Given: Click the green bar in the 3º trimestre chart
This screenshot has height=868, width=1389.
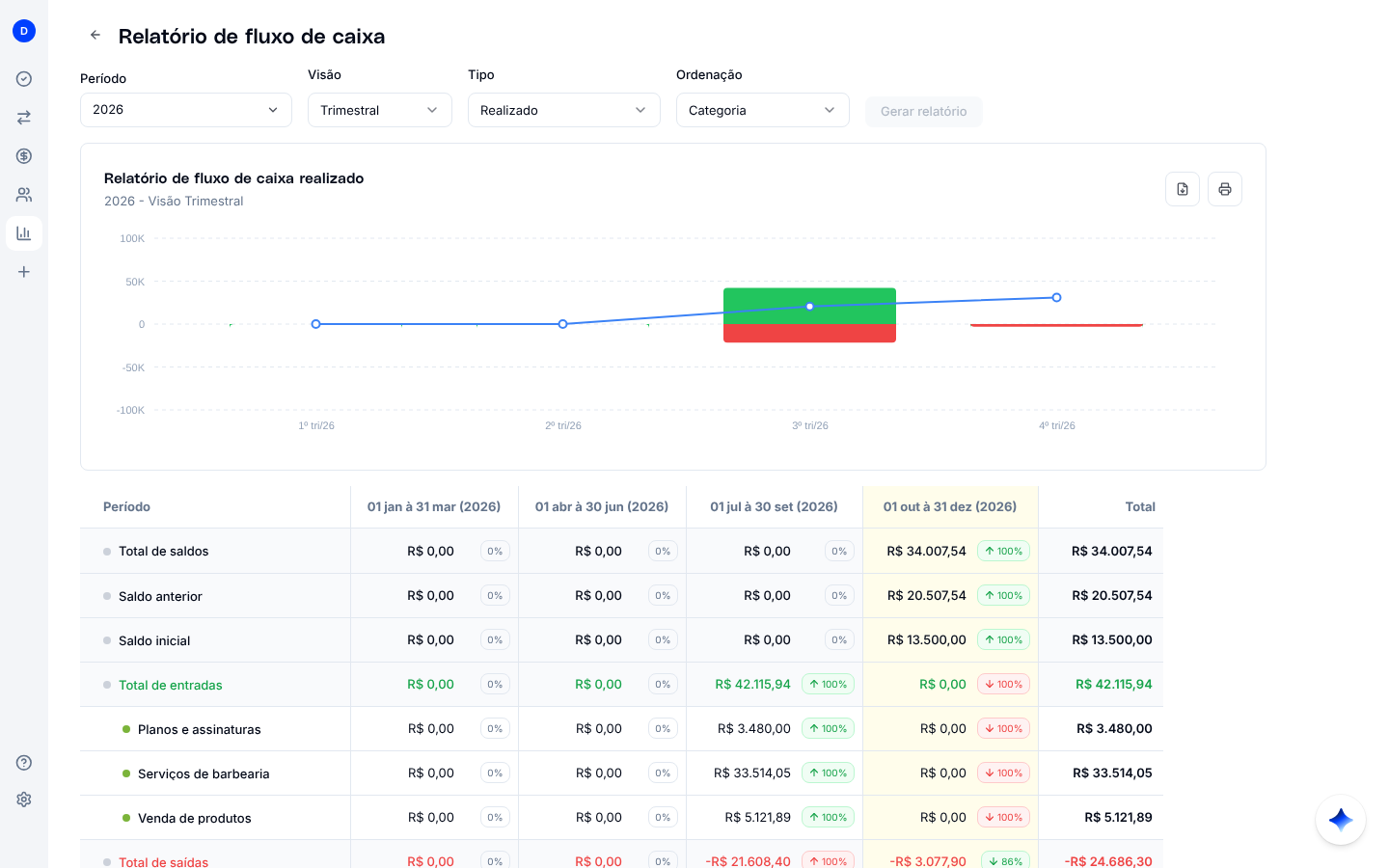Looking at the screenshot, I should tap(810, 306).
